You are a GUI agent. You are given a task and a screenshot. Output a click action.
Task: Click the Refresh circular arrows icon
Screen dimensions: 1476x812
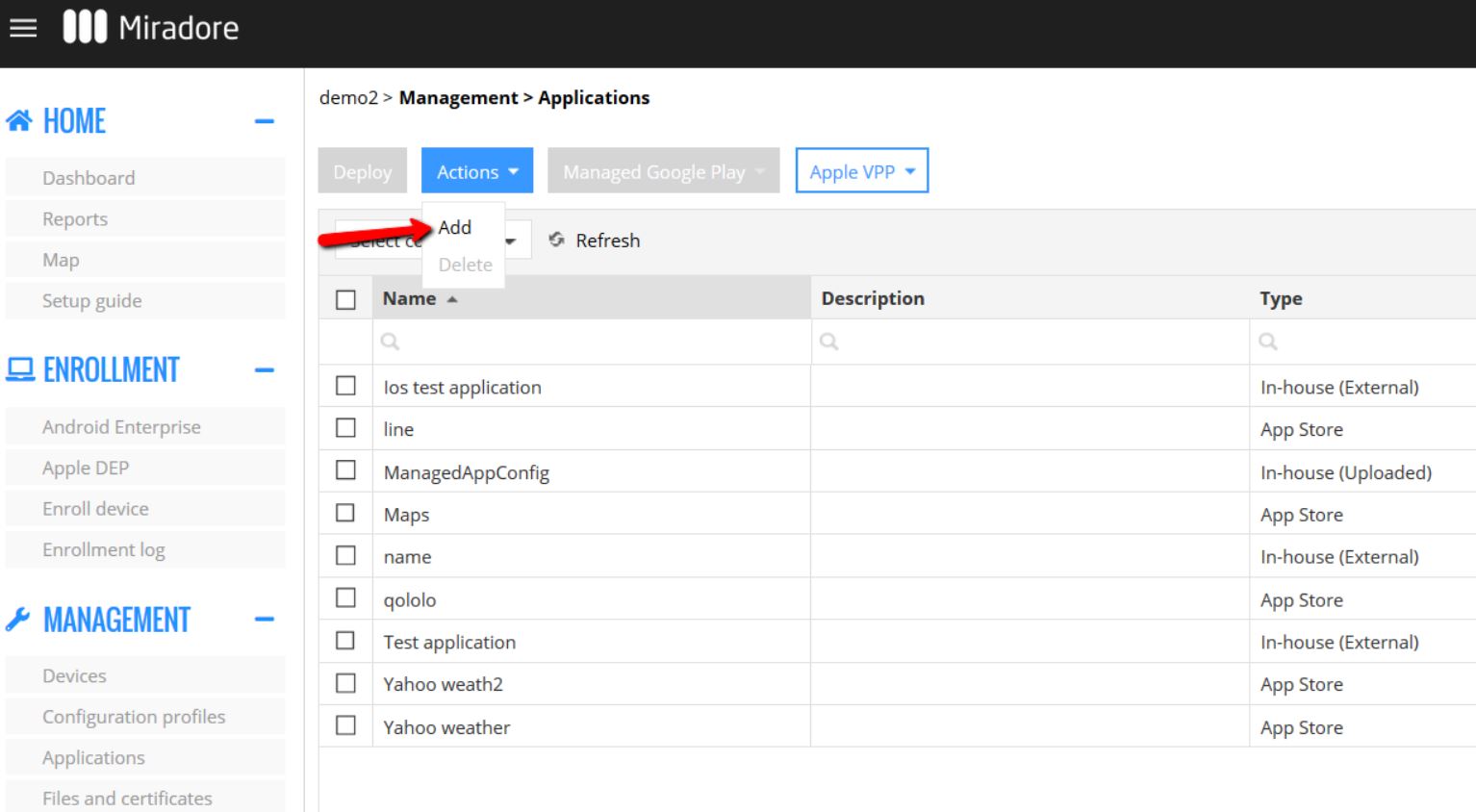[x=556, y=240]
